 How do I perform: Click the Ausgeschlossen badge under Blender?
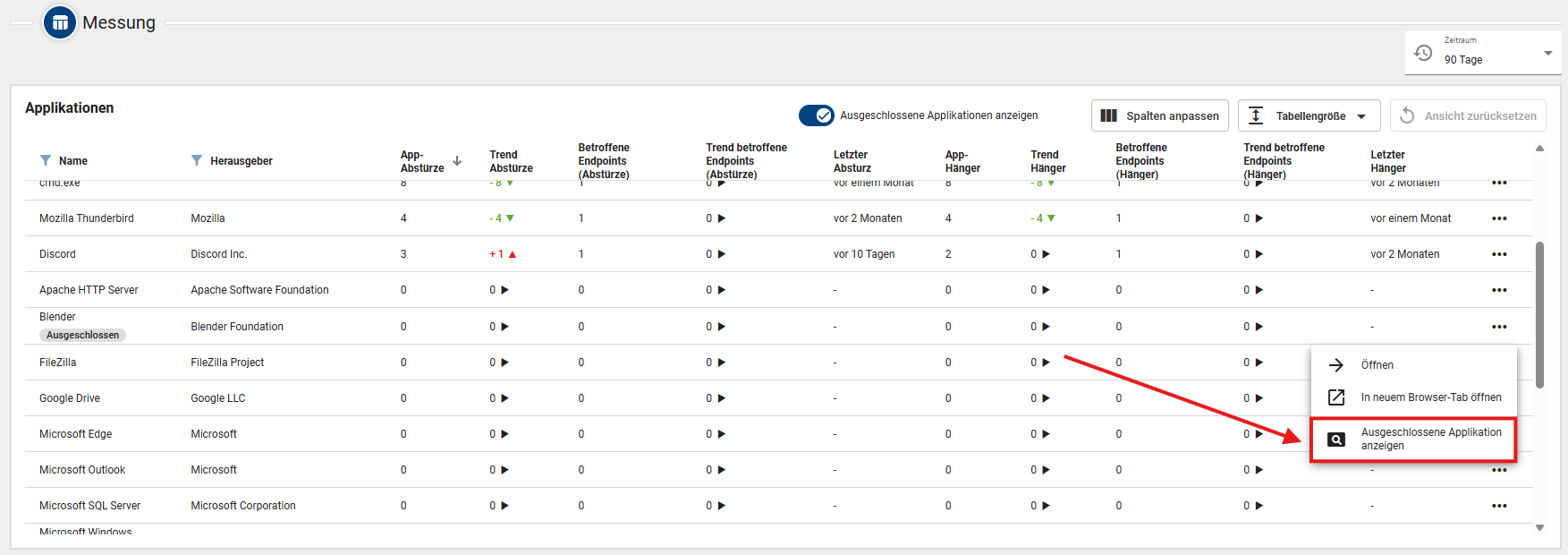coord(82,336)
